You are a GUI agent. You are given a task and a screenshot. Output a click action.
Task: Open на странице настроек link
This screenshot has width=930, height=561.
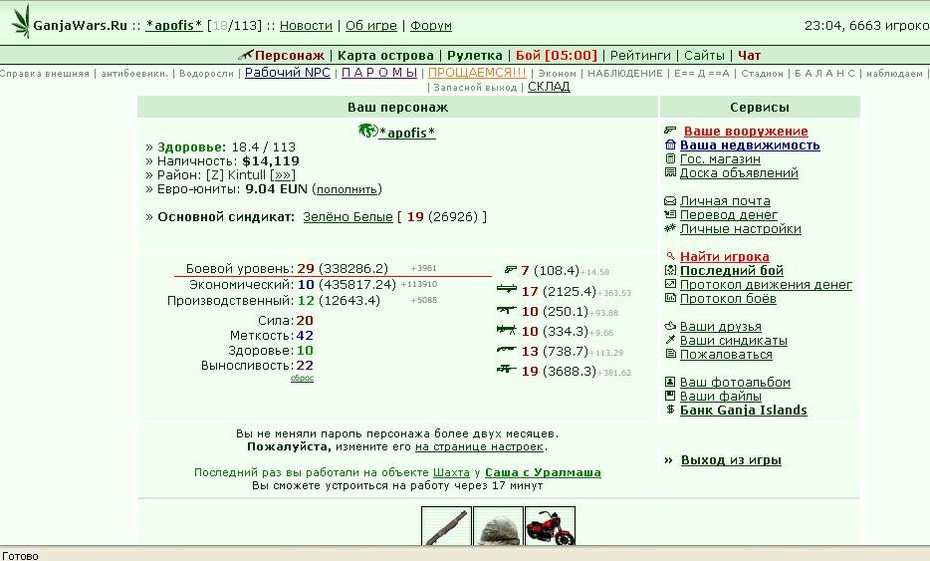click(x=479, y=447)
